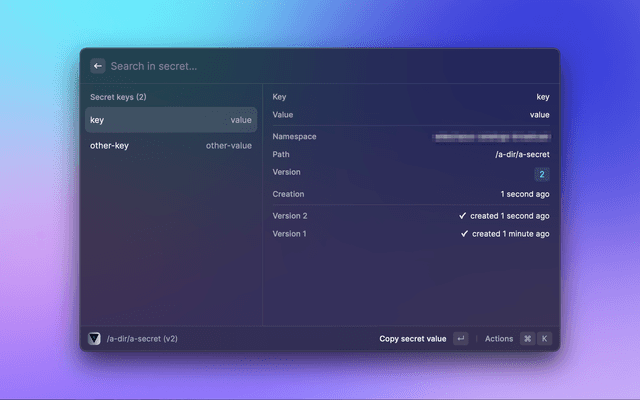Click the Return key icon
The image size is (640, 400).
[460, 339]
